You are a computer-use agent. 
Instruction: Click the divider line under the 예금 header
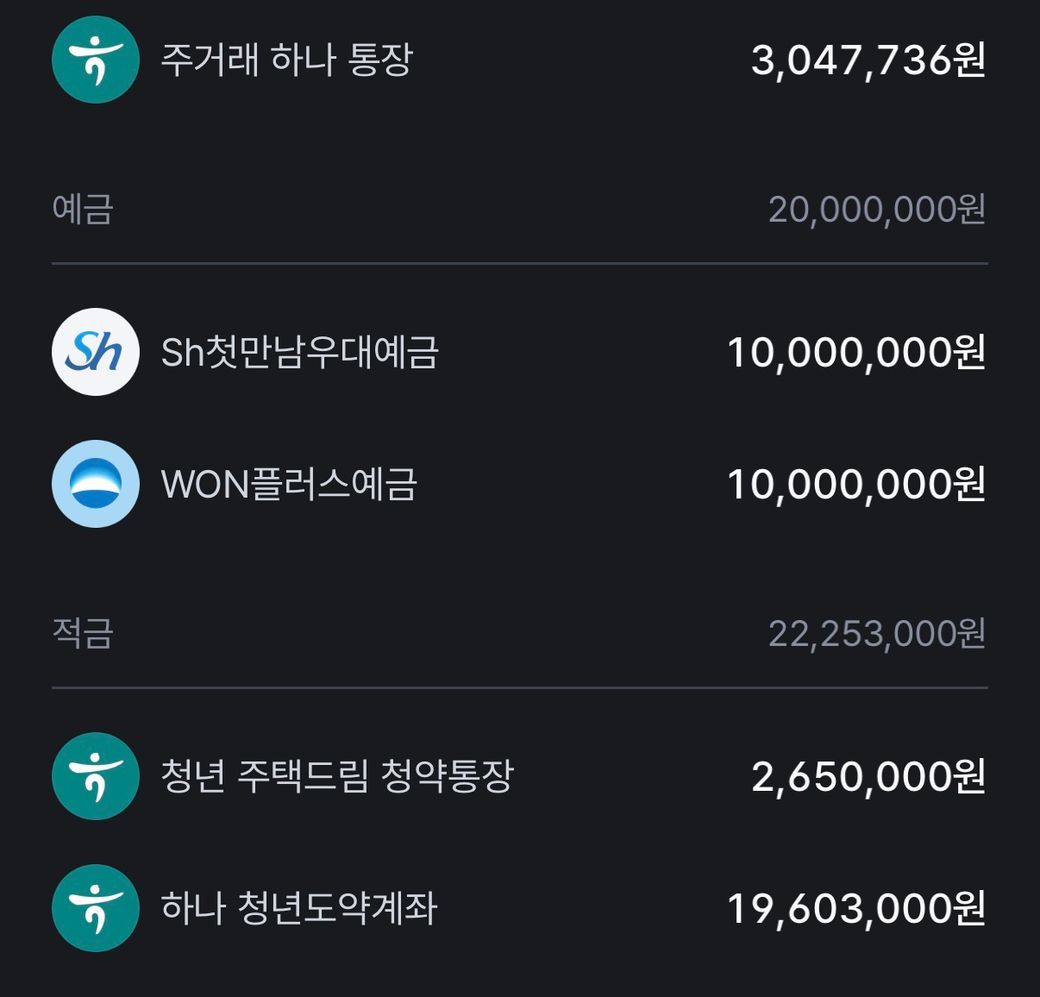520,264
